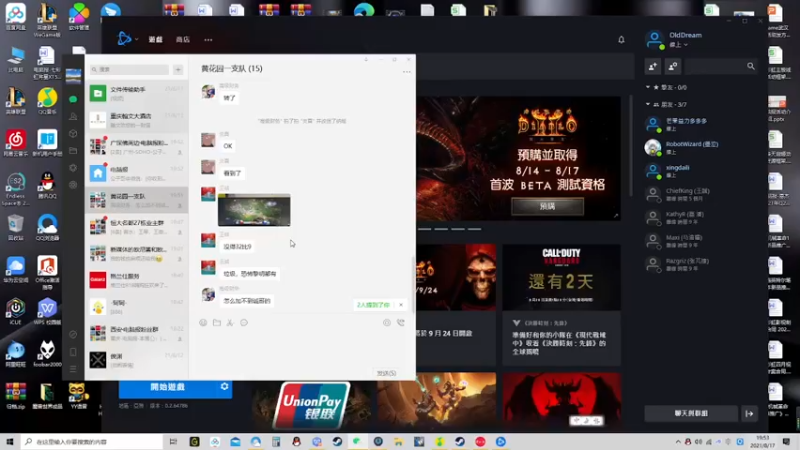Screen dimensions: 800x450
Task: Click the send file folder icon in chat
Action: 217,322
